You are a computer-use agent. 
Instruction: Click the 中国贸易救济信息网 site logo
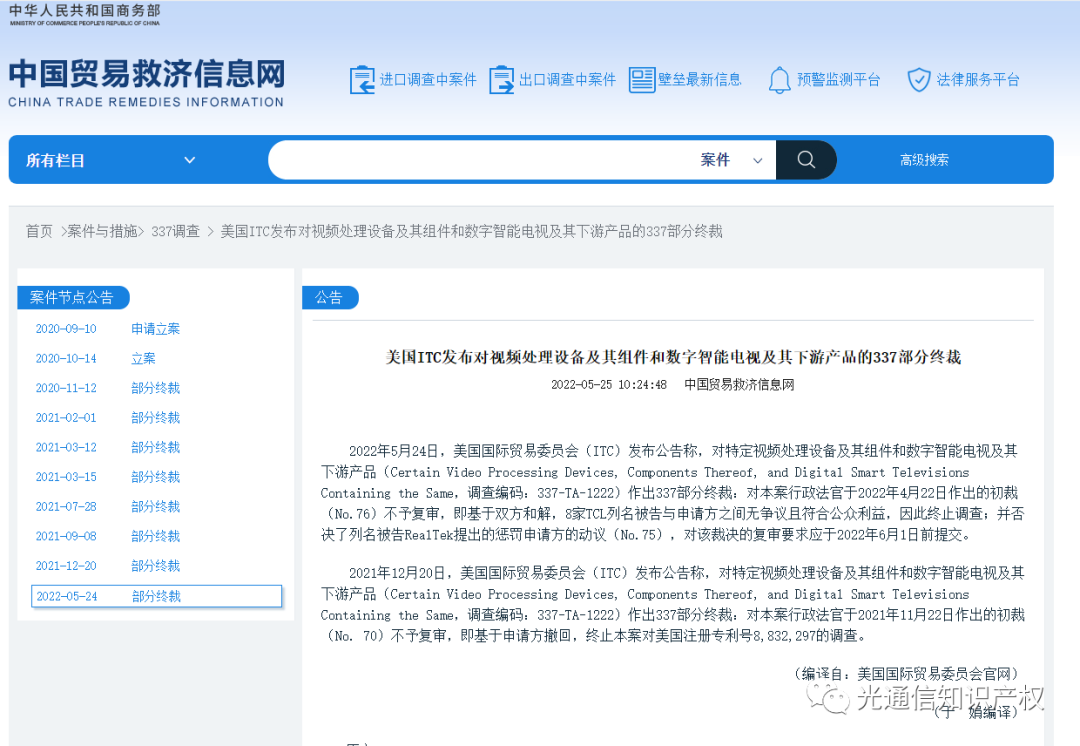click(146, 83)
